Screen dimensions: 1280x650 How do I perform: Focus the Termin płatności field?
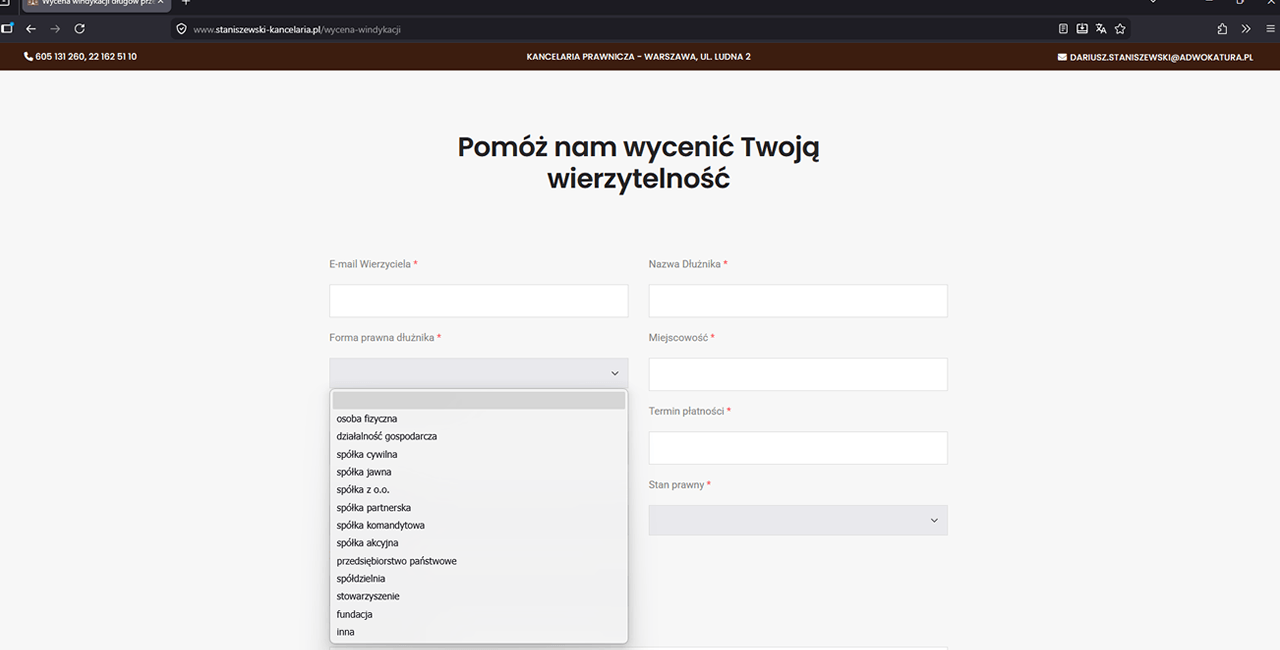[x=798, y=448]
